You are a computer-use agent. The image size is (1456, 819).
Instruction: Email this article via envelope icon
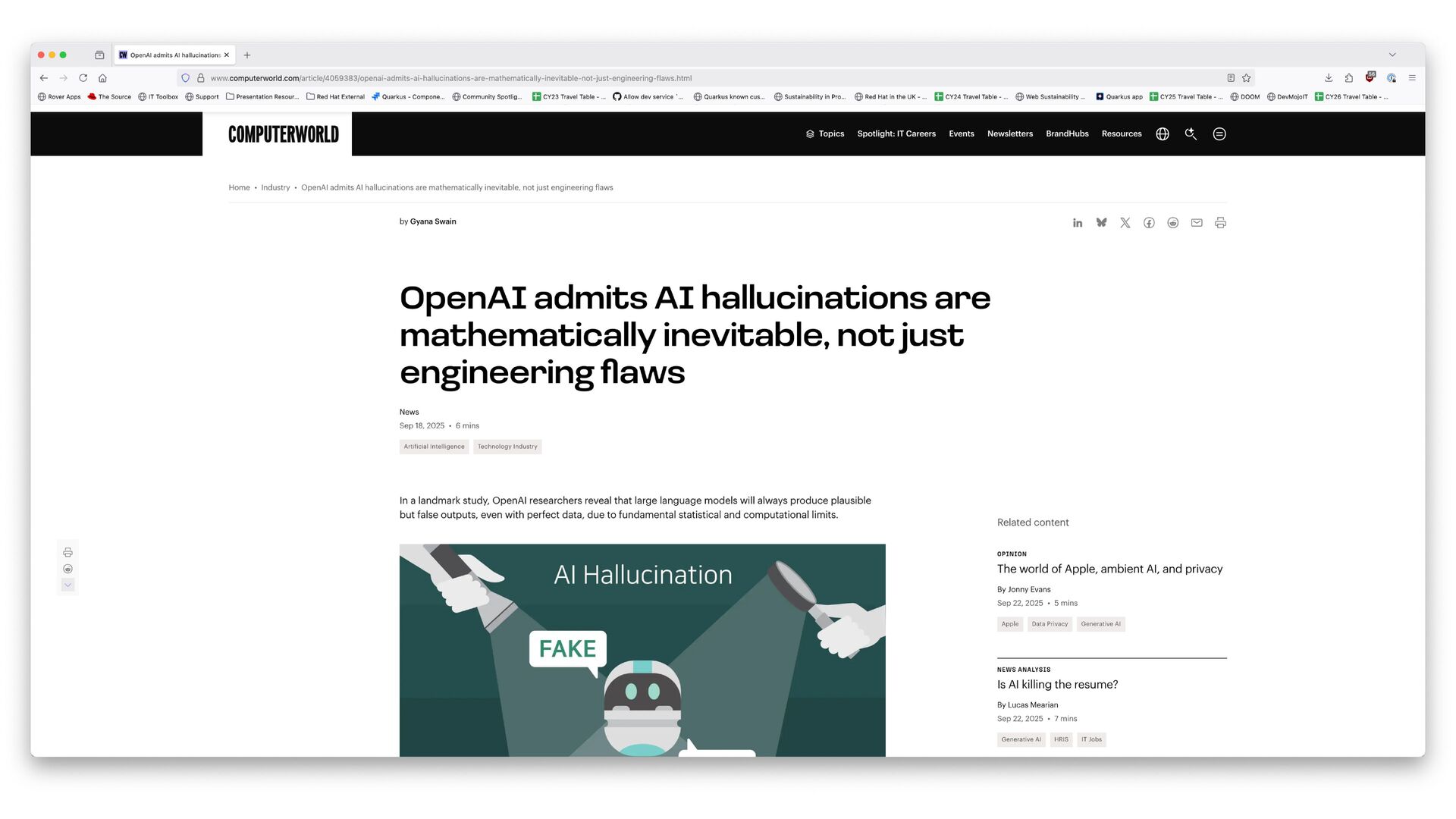1197,223
